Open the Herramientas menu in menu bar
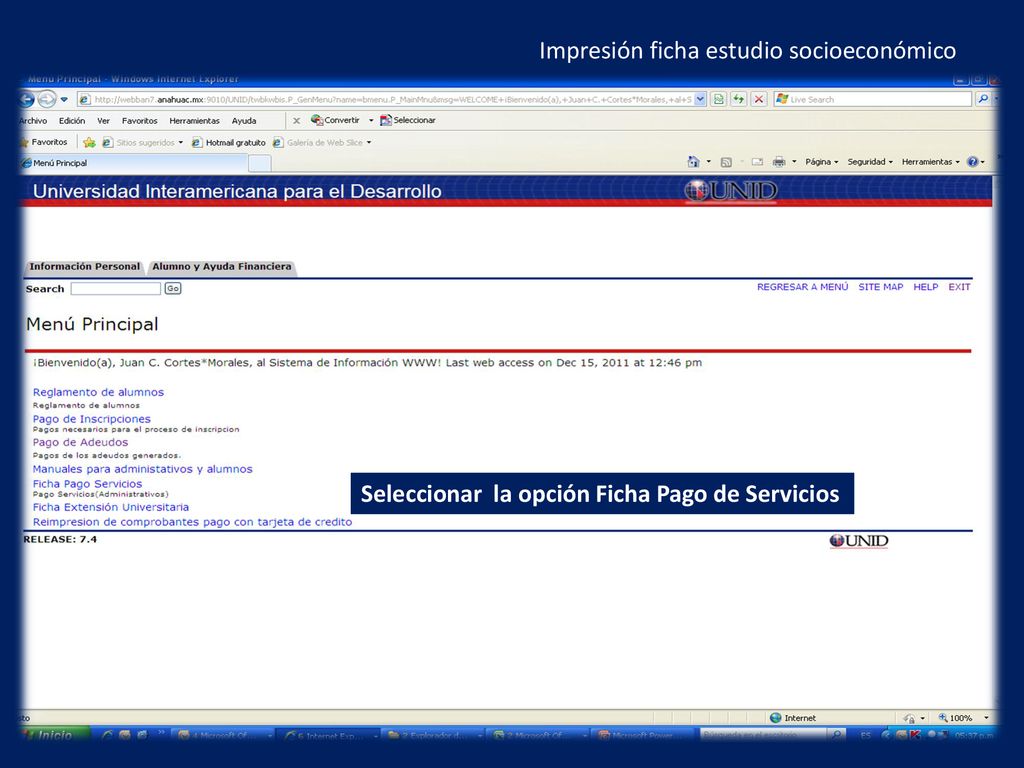The image size is (1024, 768). coord(195,121)
